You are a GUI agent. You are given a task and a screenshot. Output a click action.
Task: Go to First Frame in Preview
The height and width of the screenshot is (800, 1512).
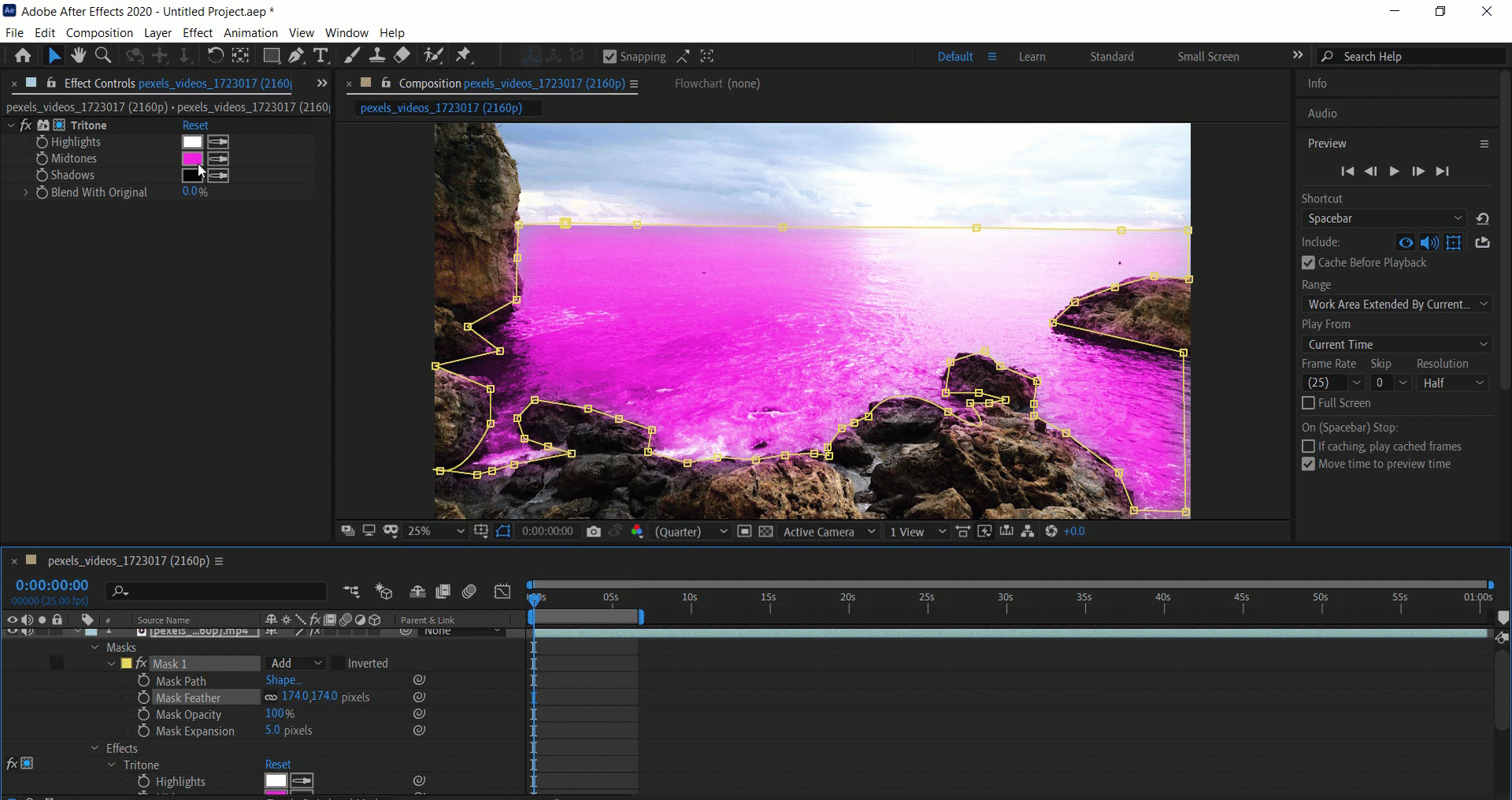click(1347, 172)
